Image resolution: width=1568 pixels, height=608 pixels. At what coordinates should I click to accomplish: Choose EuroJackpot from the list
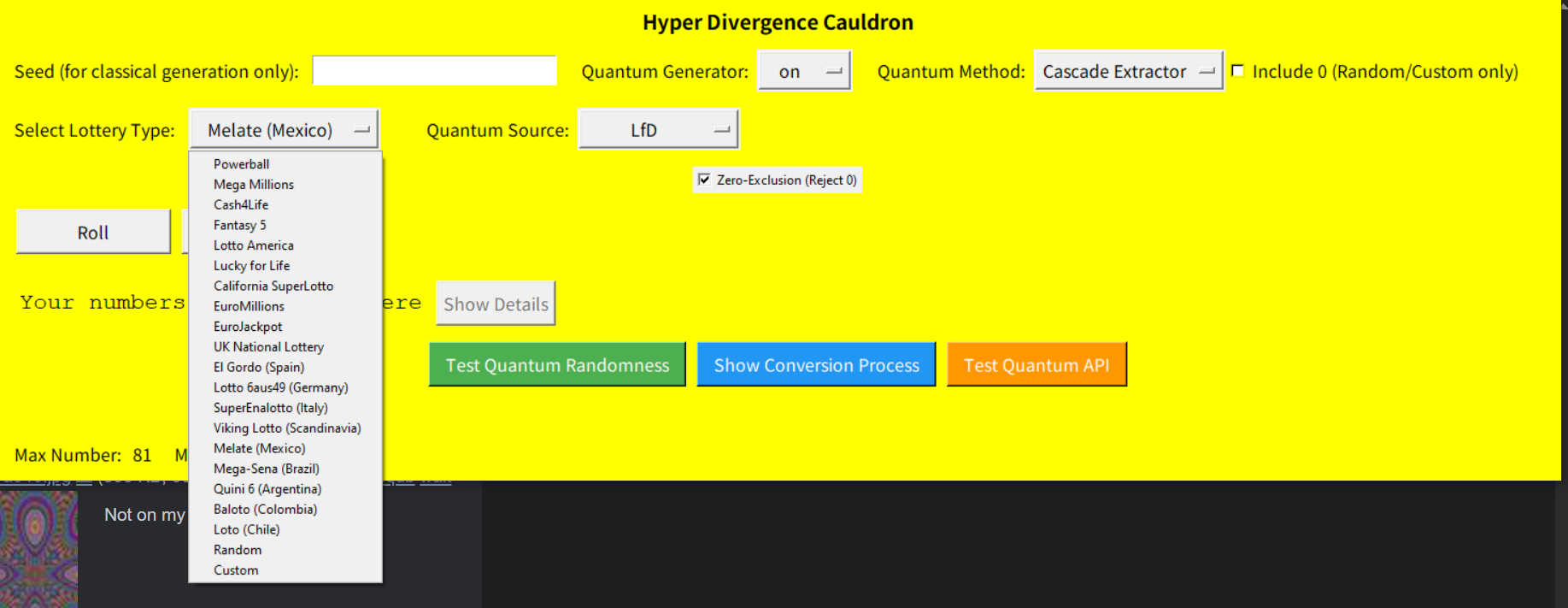point(285,327)
